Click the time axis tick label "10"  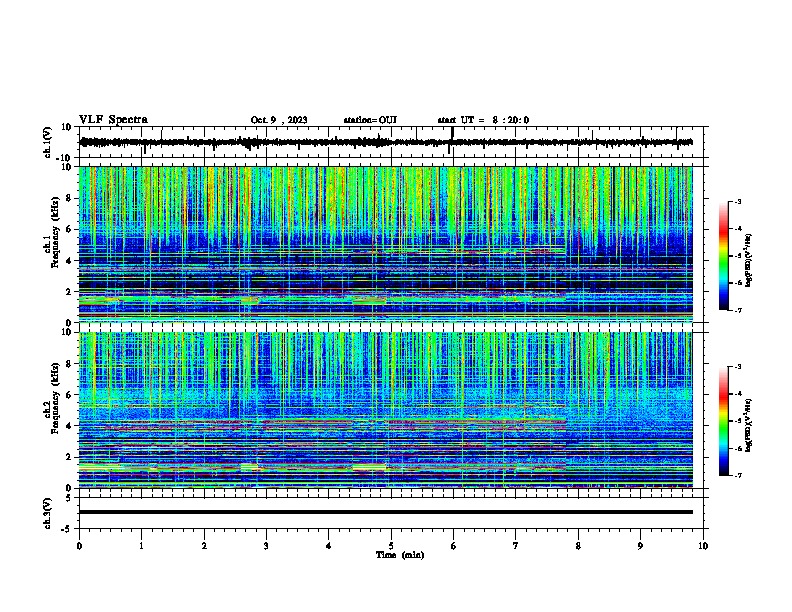tap(703, 546)
